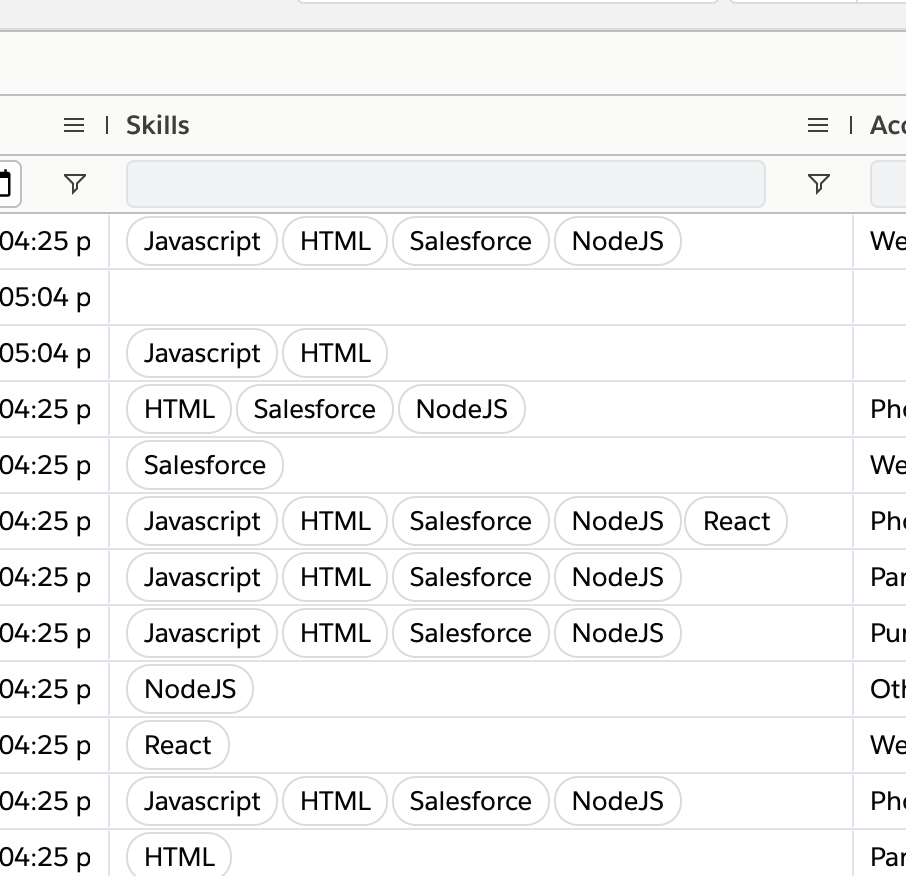Click the HTML chip in the bottom row
This screenshot has width=906, height=876.
(179, 857)
